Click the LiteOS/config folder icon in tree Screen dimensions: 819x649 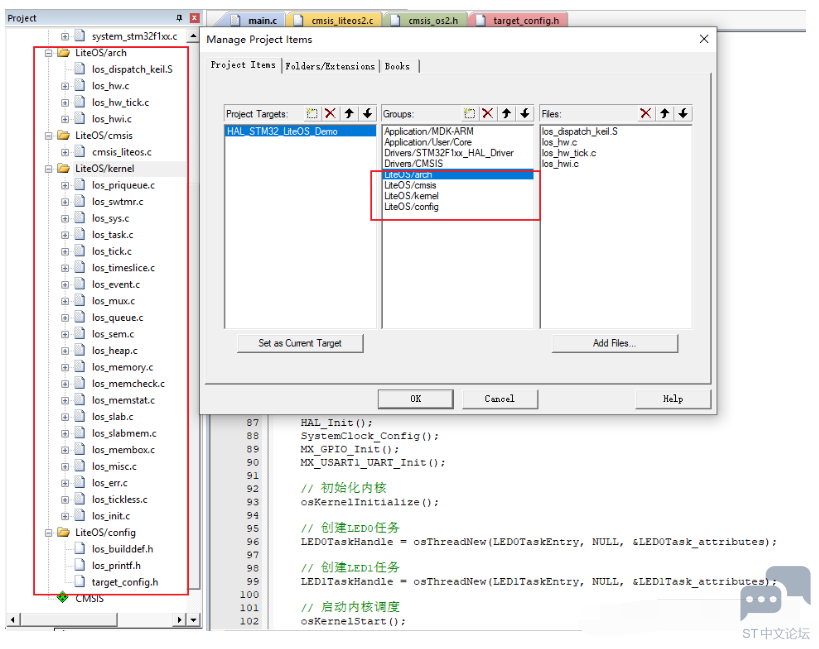[x=64, y=532]
